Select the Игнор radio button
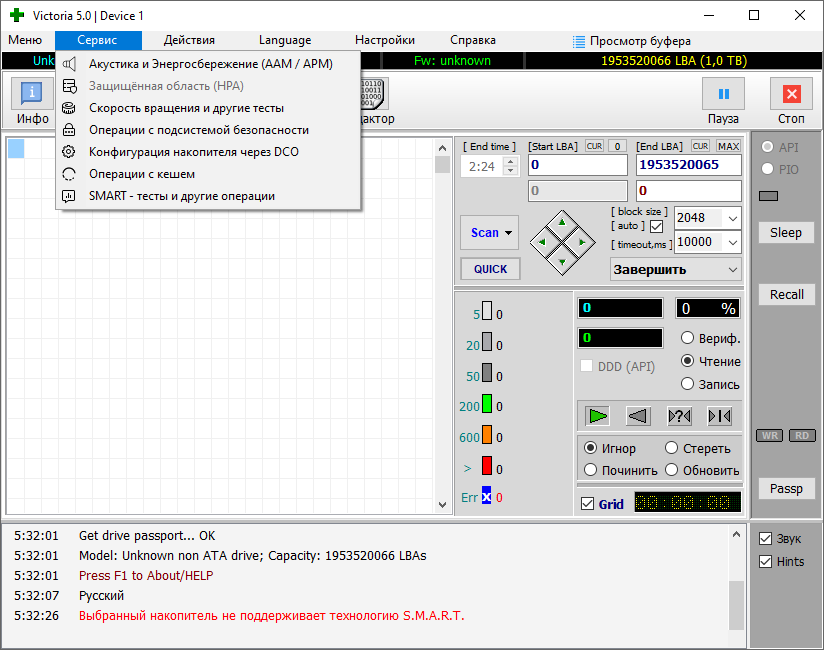The image size is (824, 650). (590, 448)
